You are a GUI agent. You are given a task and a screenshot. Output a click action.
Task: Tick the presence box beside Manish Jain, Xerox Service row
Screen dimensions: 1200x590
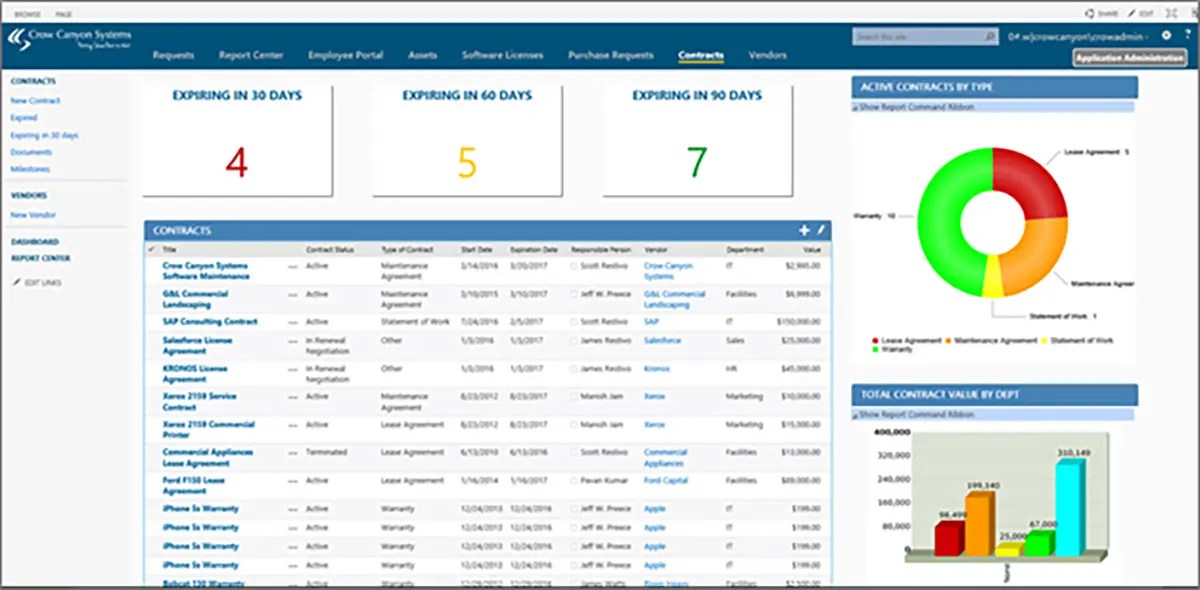point(575,397)
